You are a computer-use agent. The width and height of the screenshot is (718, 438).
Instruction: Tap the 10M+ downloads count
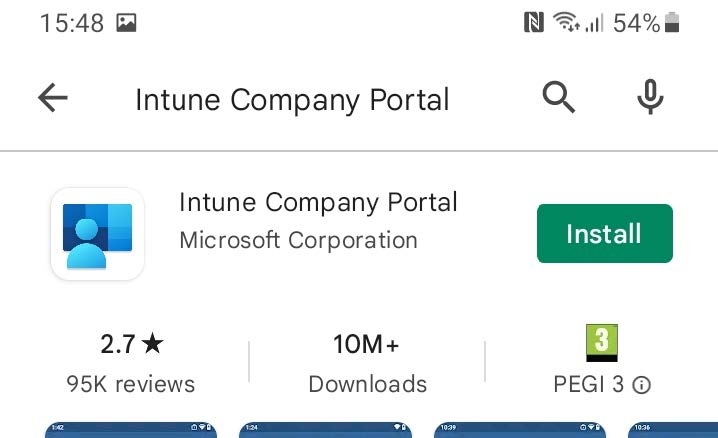pyautogui.click(x=366, y=344)
